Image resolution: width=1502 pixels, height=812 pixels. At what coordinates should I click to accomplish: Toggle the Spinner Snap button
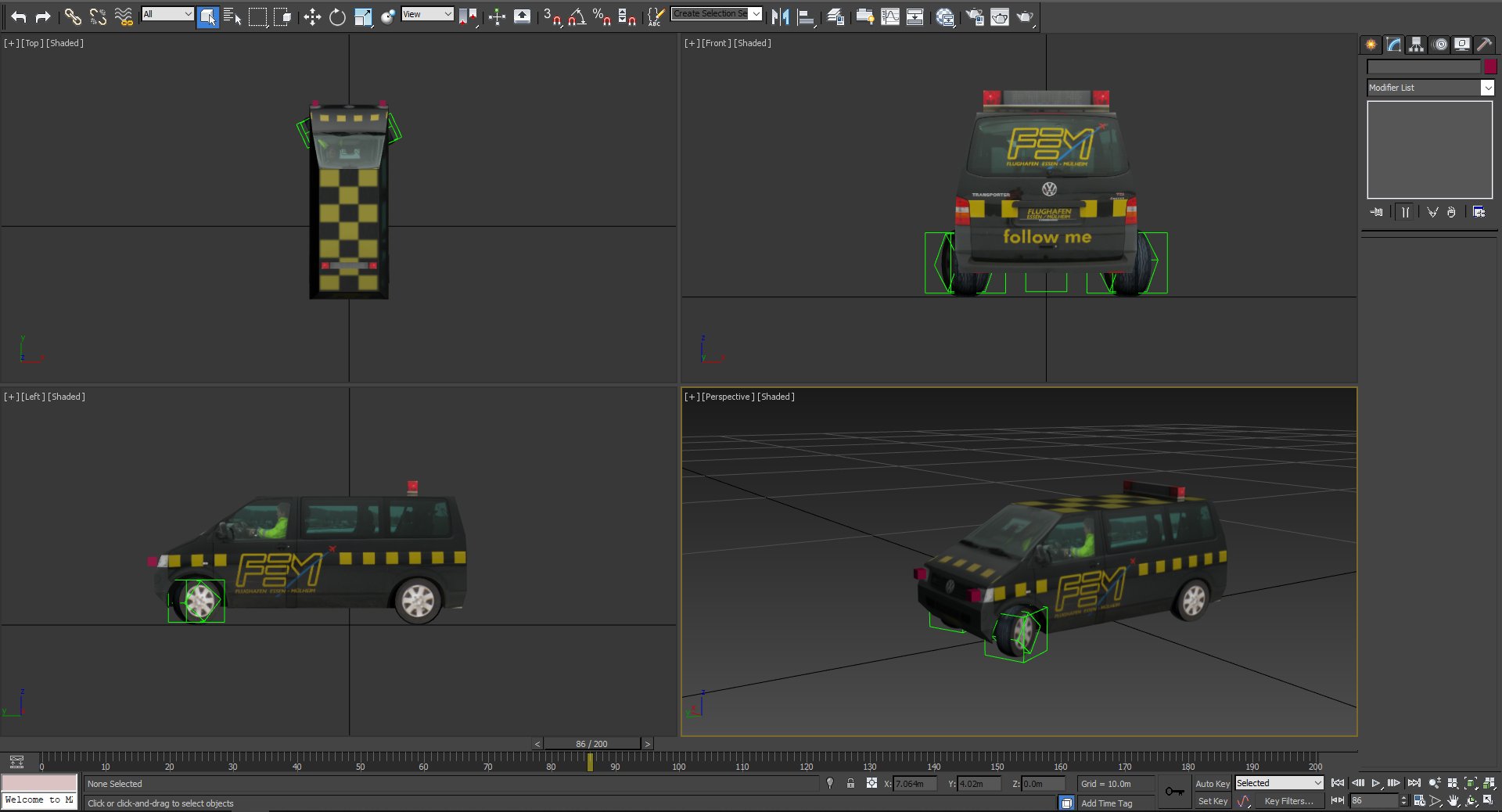627,16
